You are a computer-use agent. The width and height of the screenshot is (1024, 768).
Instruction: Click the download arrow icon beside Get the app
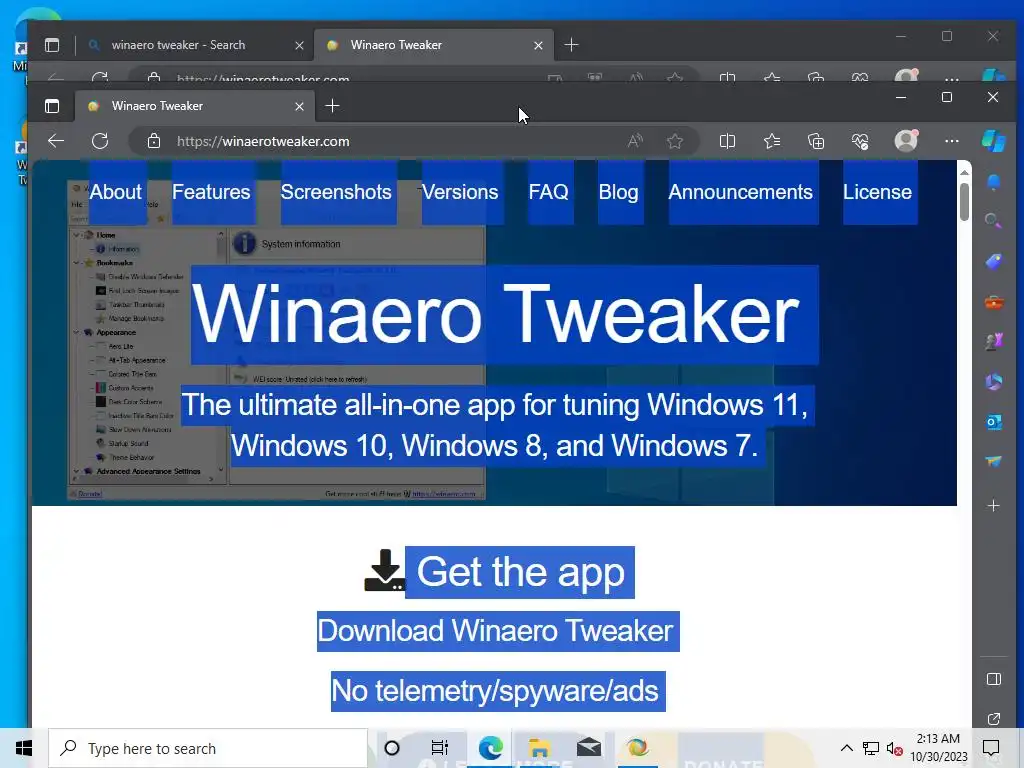click(384, 570)
